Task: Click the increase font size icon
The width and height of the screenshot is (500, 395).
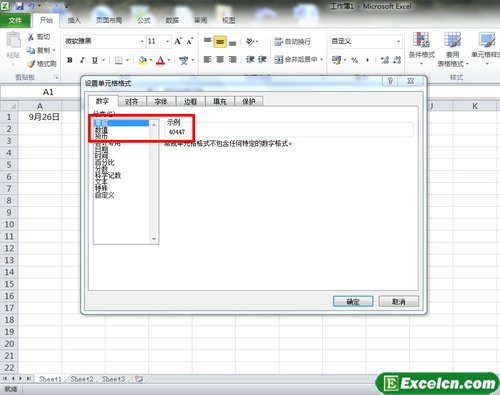Action: click(x=178, y=41)
